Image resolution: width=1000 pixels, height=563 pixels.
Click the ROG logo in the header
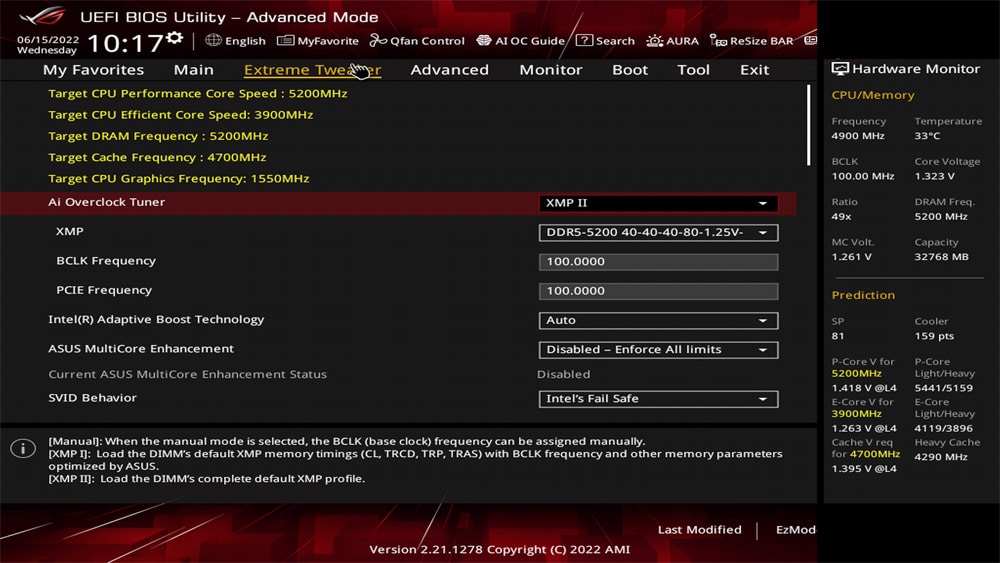(42, 15)
